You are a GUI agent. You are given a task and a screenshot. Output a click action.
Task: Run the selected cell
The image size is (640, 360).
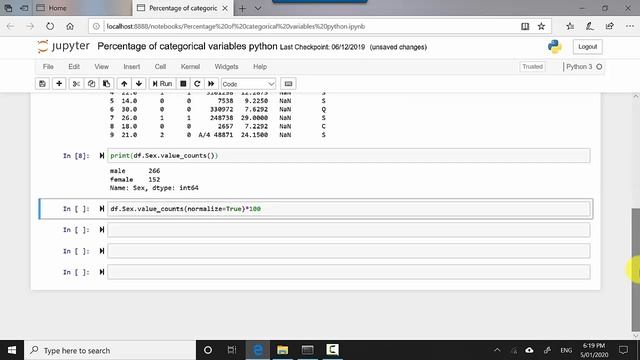click(x=162, y=84)
